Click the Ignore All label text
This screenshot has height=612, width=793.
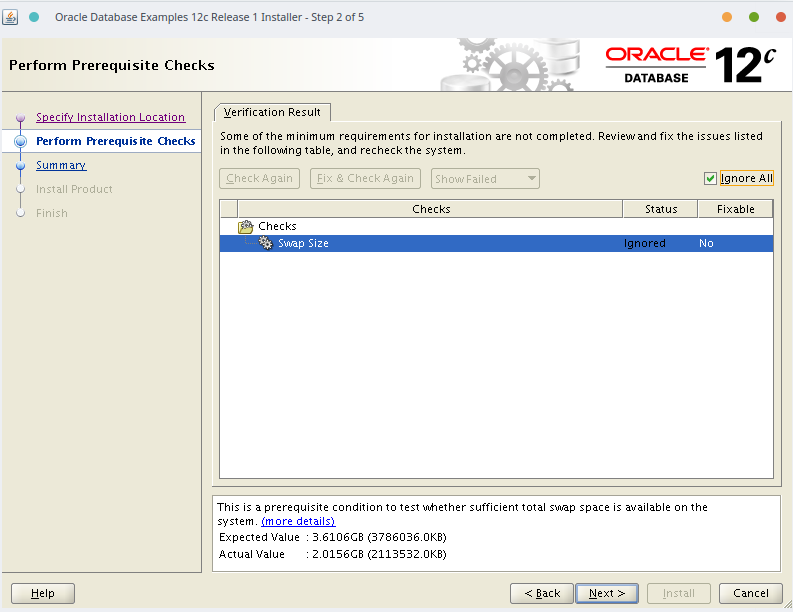pos(746,178)
